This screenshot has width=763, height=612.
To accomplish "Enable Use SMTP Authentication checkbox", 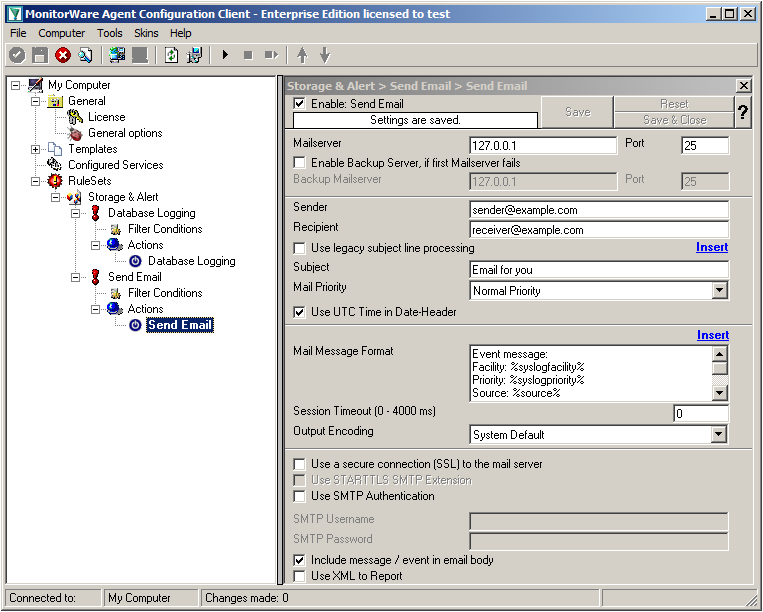I will 299,496.
